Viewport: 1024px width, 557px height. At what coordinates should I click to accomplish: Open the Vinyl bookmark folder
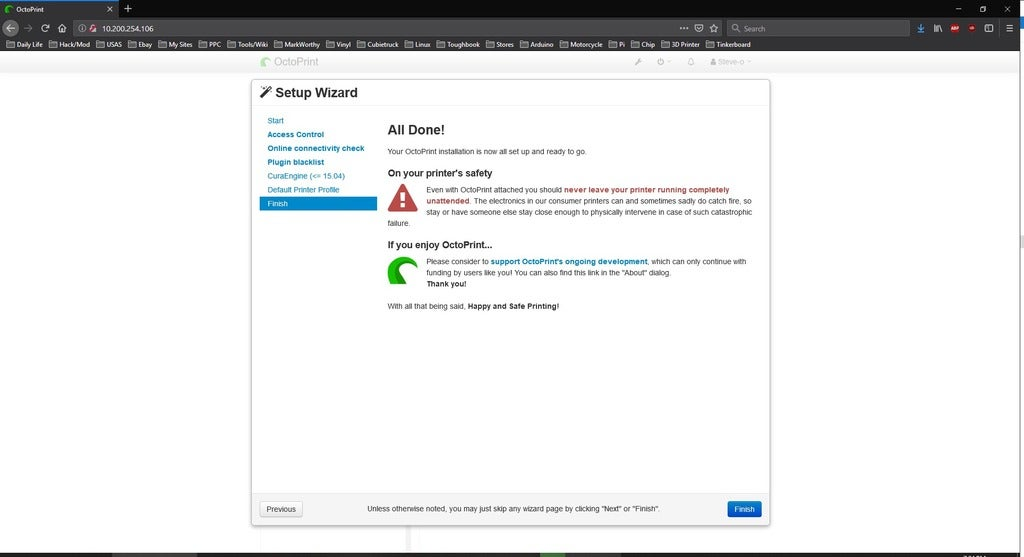[x=338, y=44]
